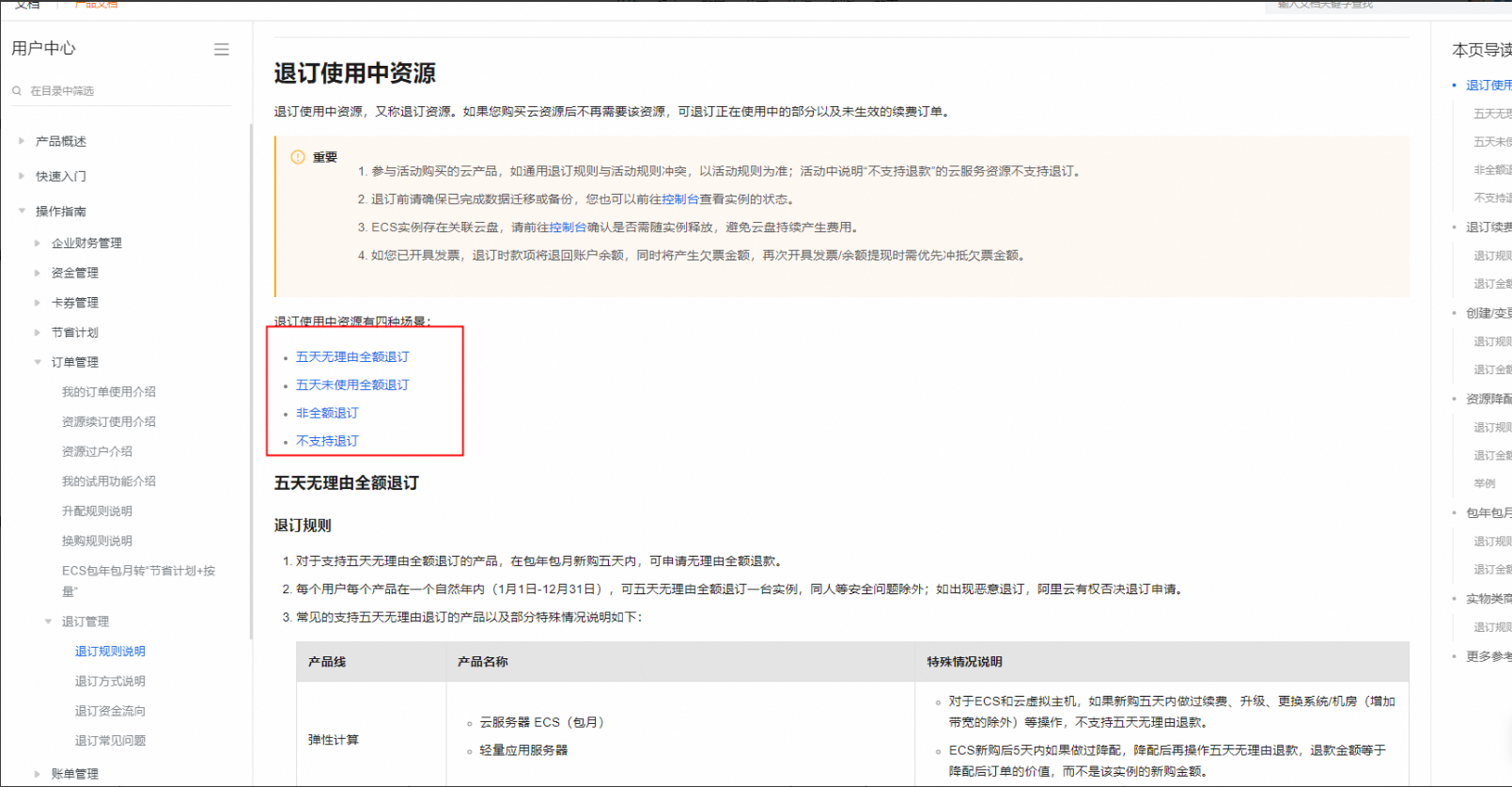The width and height of the screenshot is (1512, 787).
Task: Click the 弹性计算 table cell
Action: click(x=334, y=740)
